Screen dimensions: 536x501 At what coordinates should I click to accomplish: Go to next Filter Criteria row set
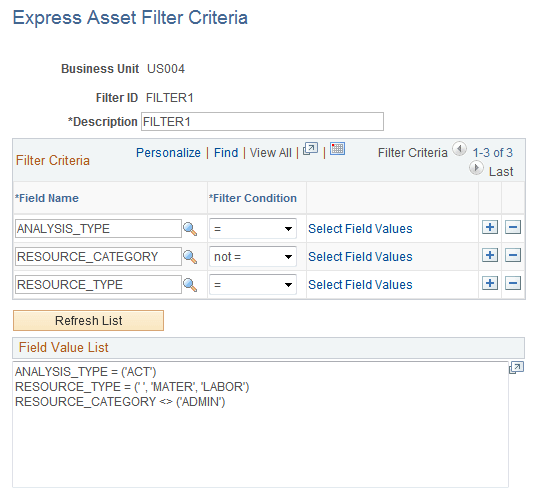pos(476,168)
